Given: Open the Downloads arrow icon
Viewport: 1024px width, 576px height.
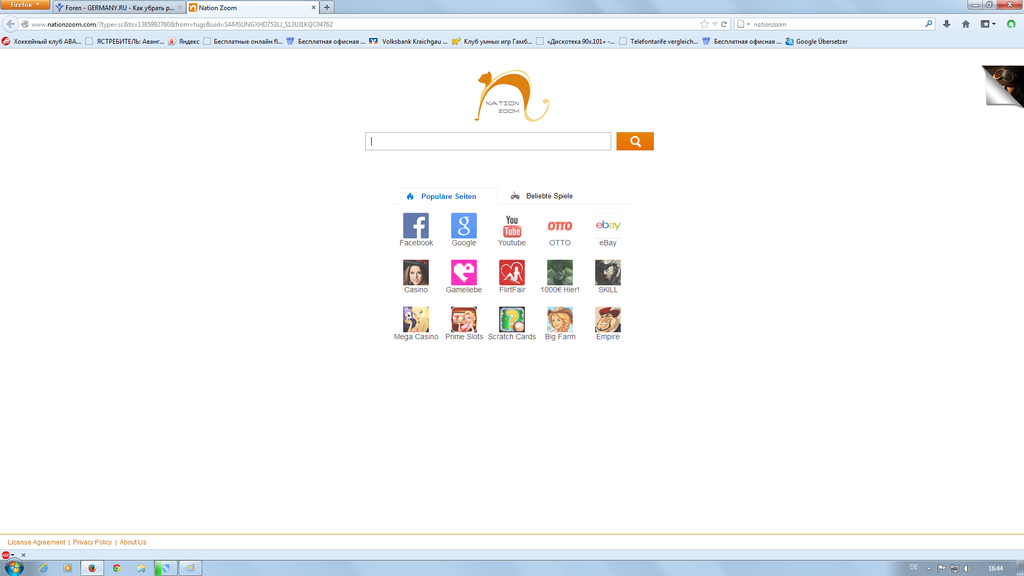Looking at the screenshot, I should (x=946, y=24).
